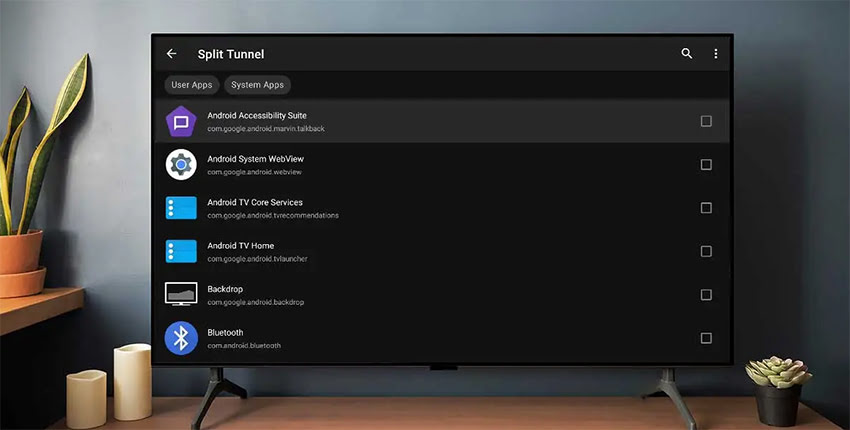Toggle the Android TV Home checkbox

point(706,252)
